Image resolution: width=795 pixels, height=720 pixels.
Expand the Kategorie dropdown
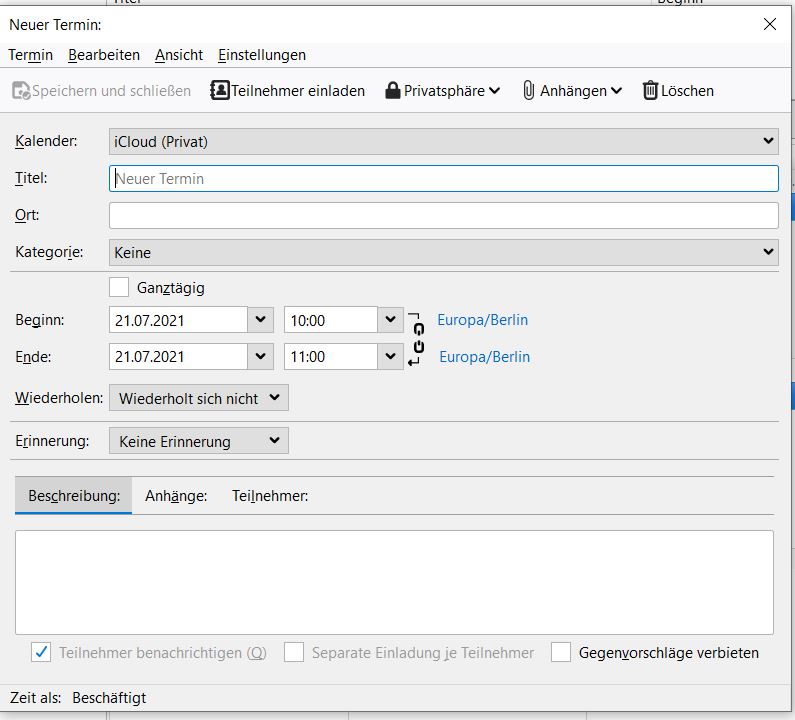[443, 253]
